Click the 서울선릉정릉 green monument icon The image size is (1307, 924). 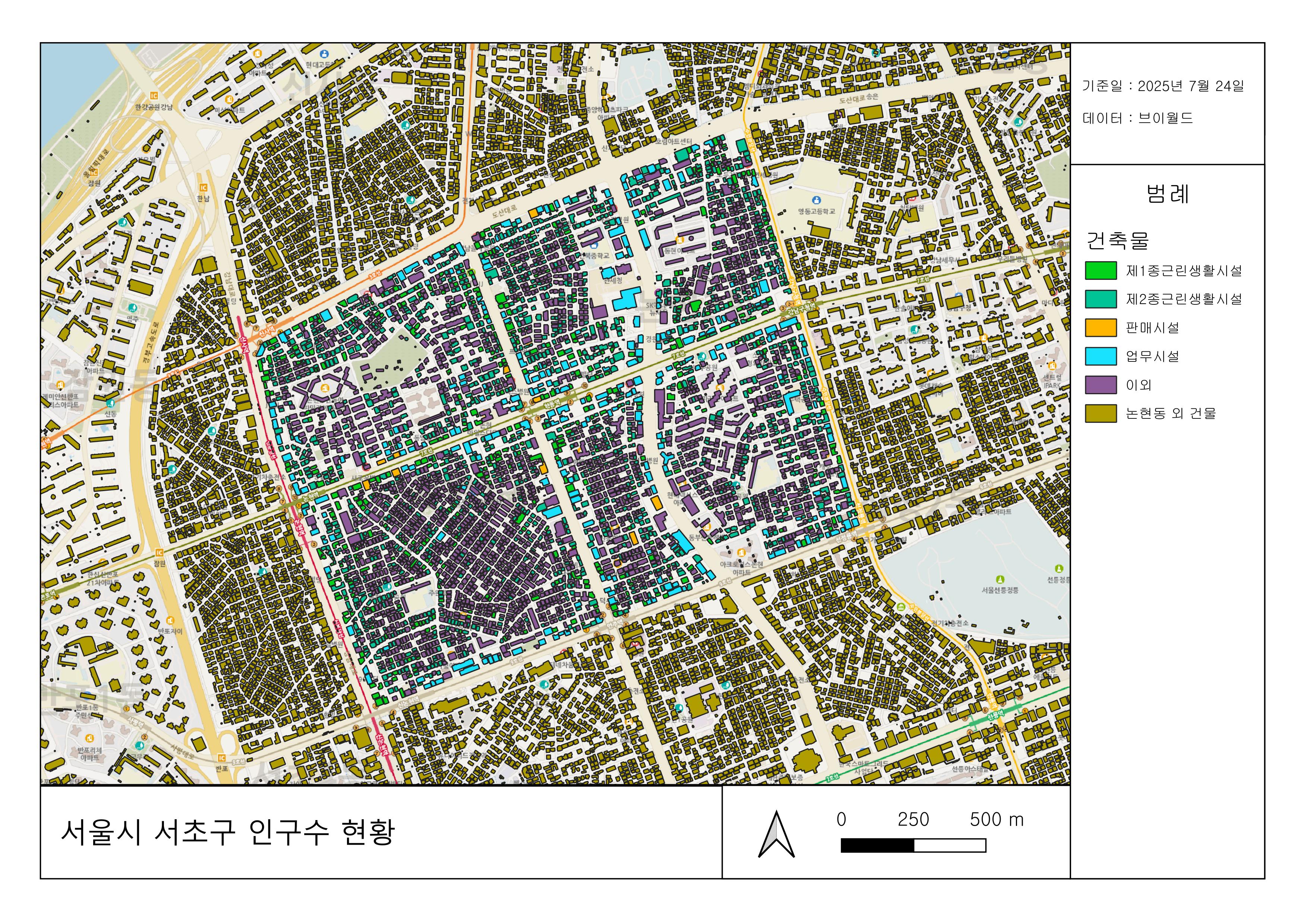coord(1000,580)
